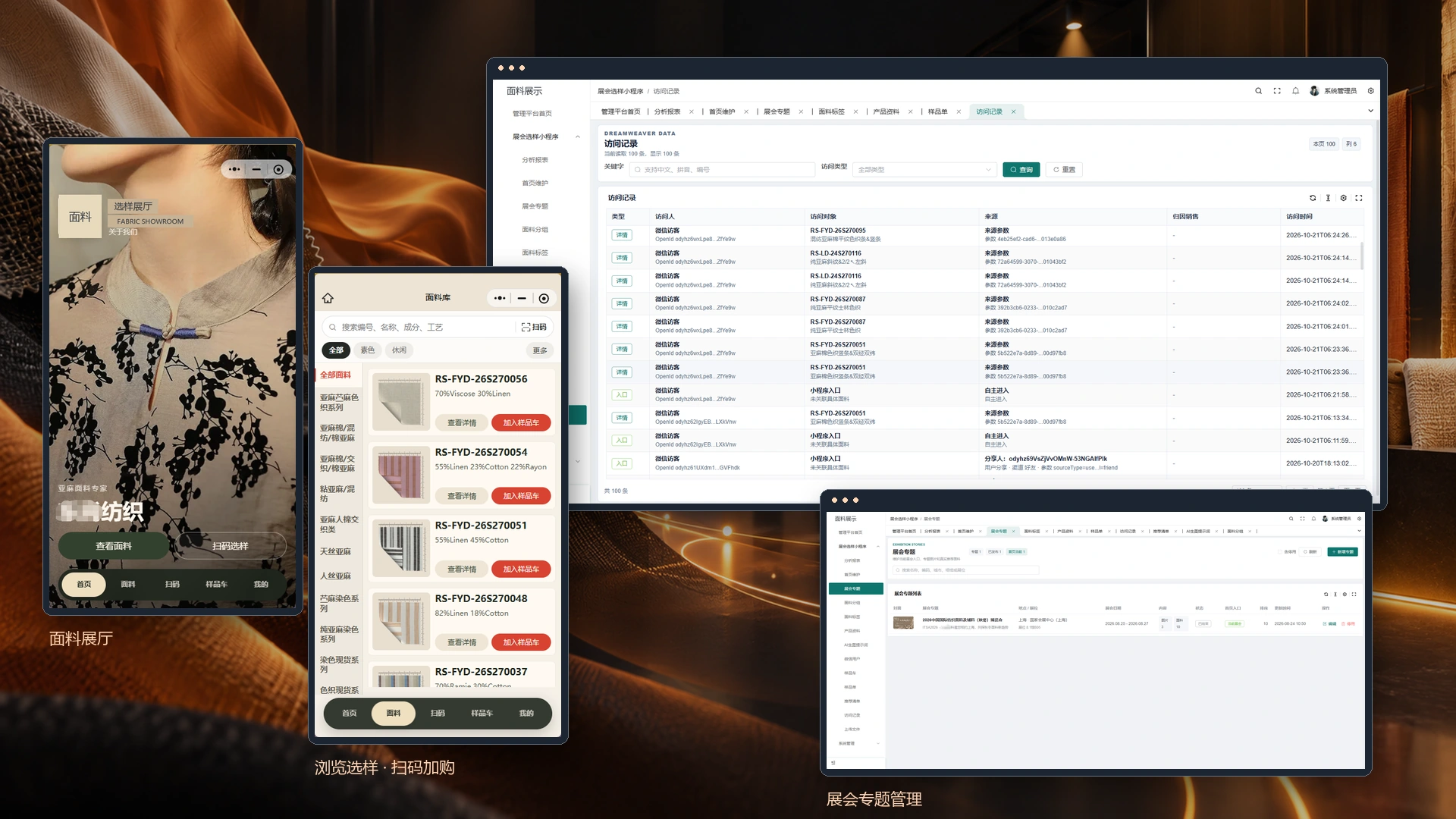
Task: Switch to the 面料标签 tab in the 访问记录 window
Action: click(831, 111)
